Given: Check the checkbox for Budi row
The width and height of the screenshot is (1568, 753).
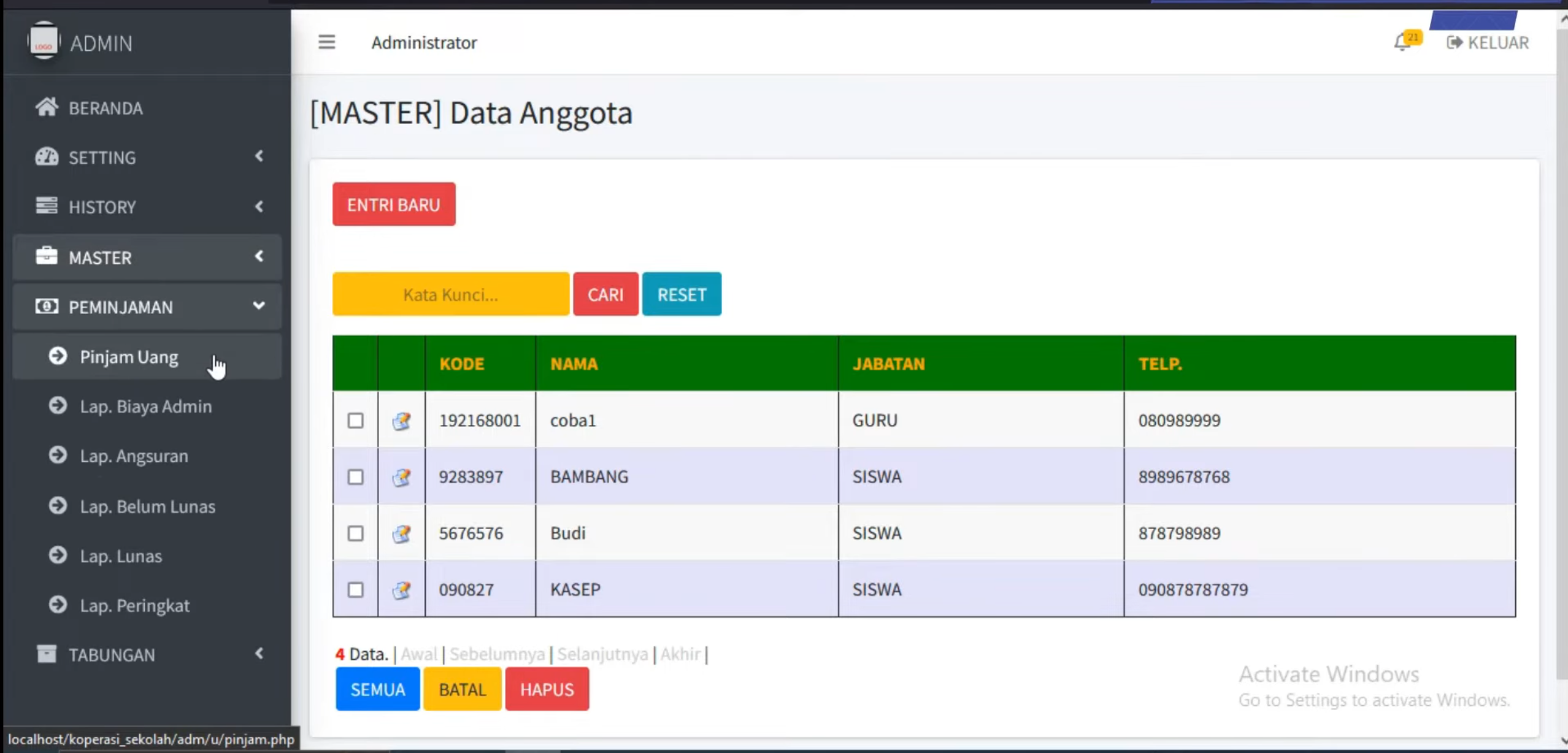Looking at the screenshot, I should 355,533.
